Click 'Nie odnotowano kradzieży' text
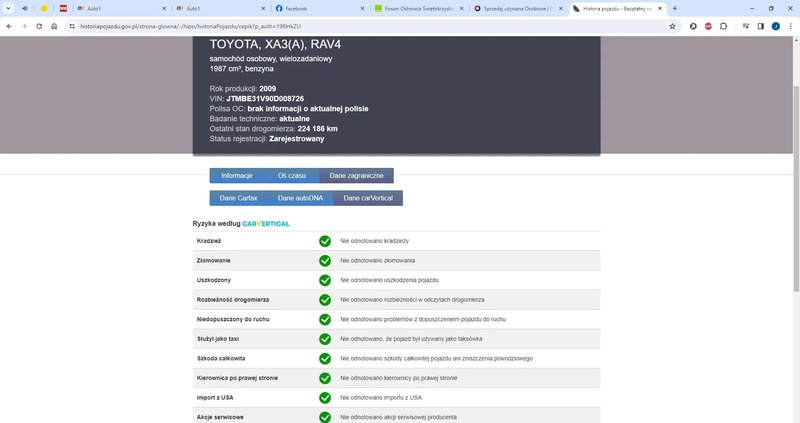The height and width of the screenshot is (423, 800). [x=374, y=241]
